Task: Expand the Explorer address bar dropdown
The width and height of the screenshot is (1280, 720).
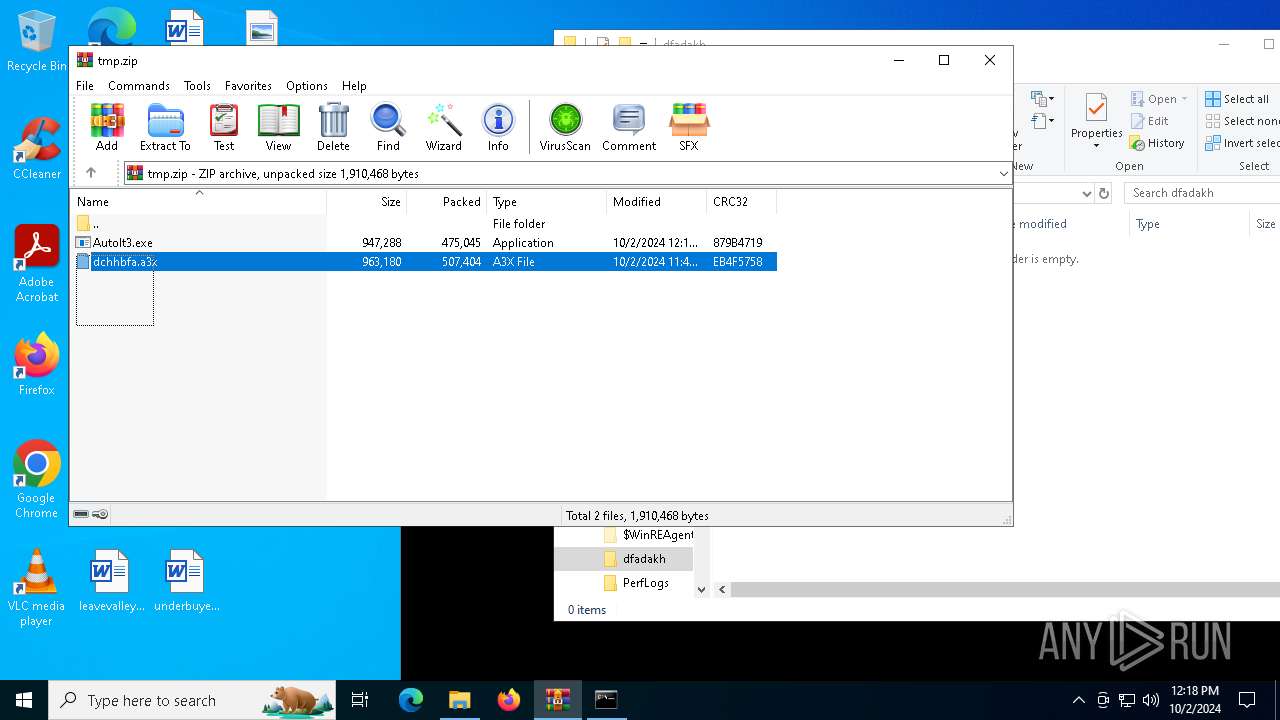Action: 1087,193
